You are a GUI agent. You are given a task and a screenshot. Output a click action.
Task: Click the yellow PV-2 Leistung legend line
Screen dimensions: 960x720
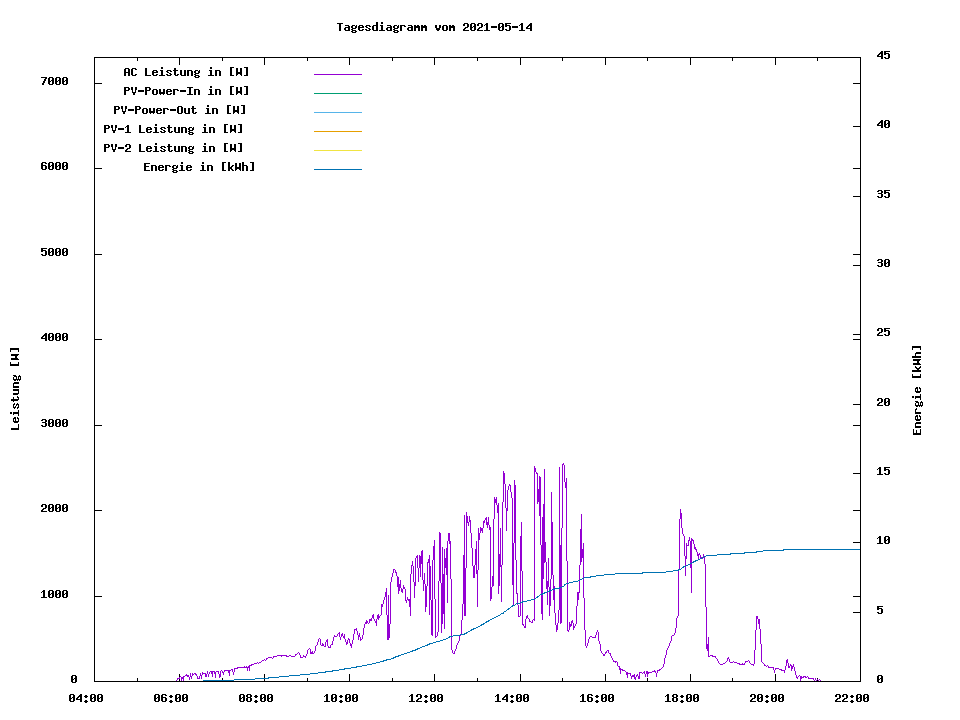(337, 150)
